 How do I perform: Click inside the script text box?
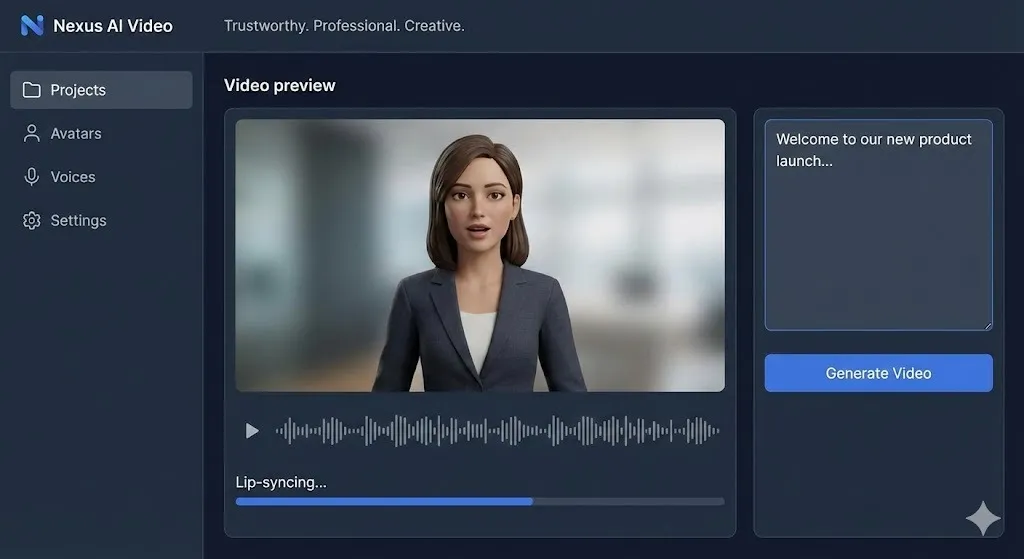click(878, 225)
